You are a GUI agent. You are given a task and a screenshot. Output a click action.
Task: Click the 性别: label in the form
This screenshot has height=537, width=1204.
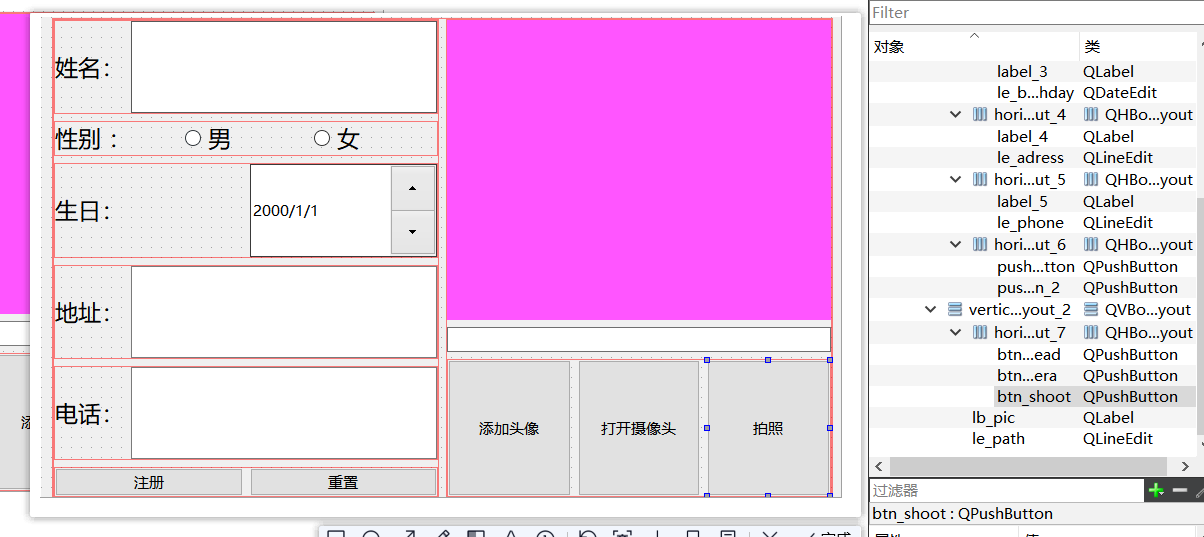[86, 139]
